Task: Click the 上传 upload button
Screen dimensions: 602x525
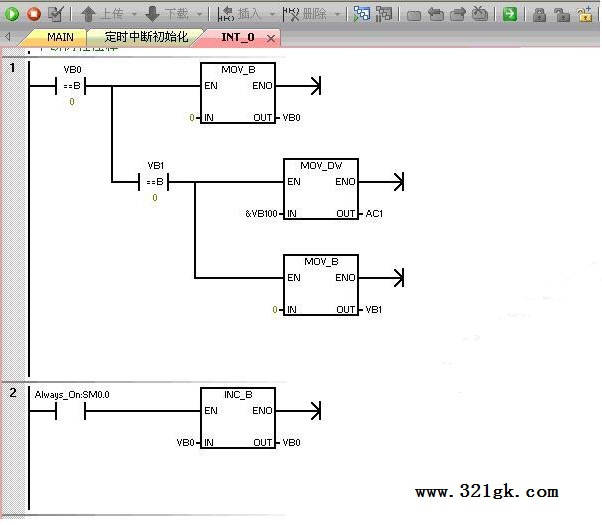Action: pos(102,14)
